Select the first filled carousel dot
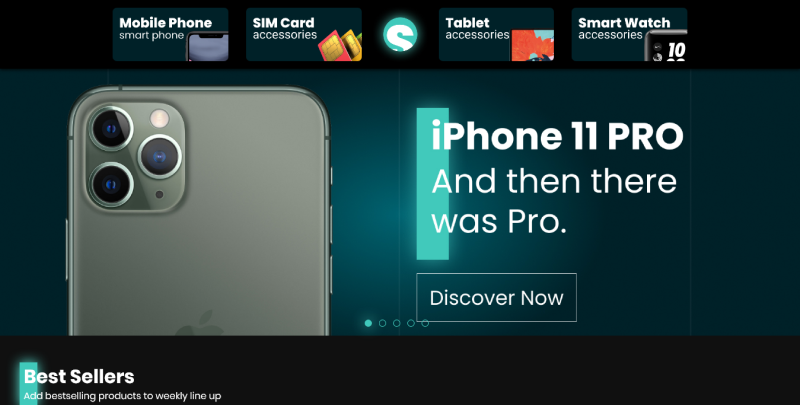 tap(368, 323)
